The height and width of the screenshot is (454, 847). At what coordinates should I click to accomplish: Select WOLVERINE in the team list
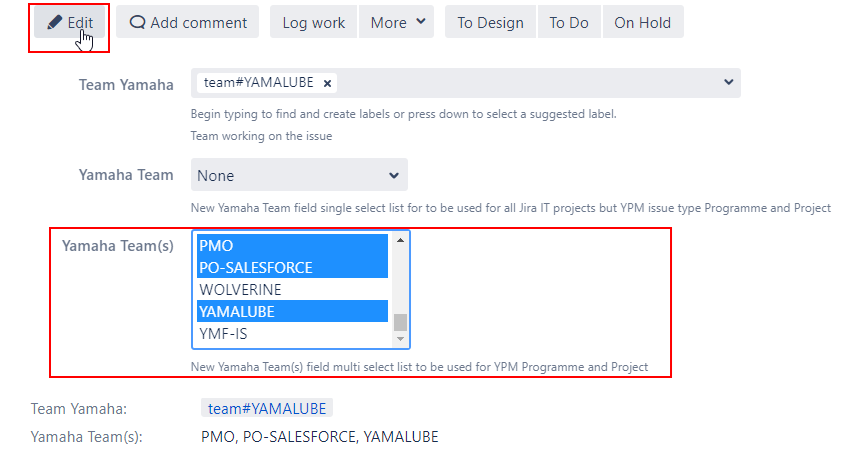coord(292,290)
